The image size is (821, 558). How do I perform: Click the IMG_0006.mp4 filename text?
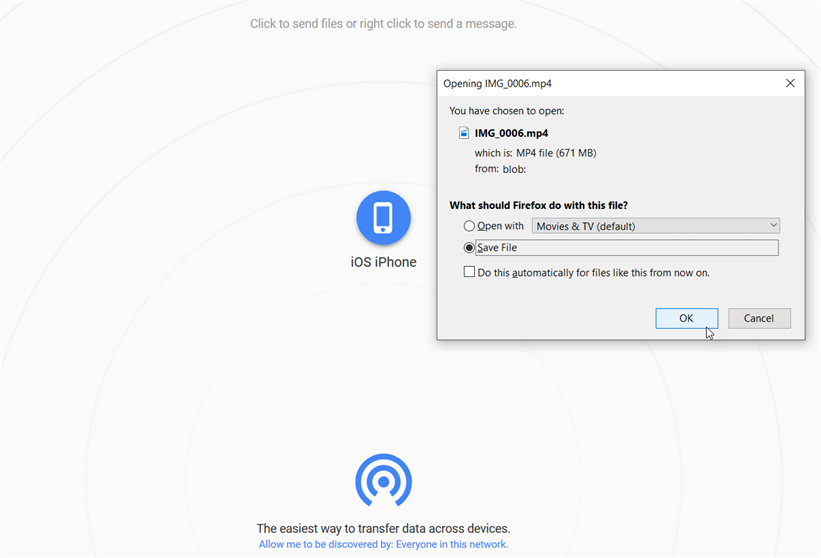[511, 132]
